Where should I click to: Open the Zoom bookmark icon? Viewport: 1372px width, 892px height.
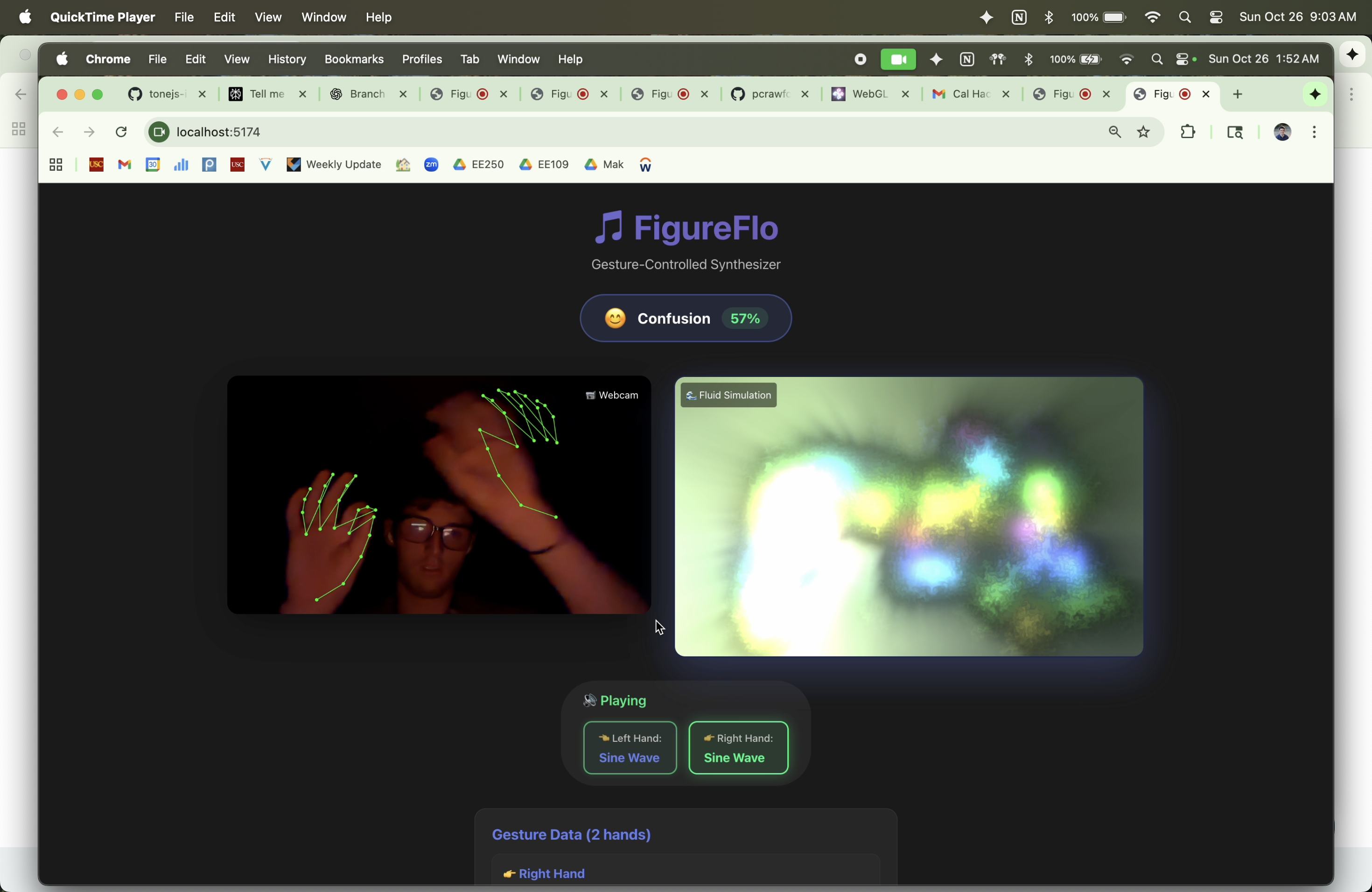tap(431, 165)
